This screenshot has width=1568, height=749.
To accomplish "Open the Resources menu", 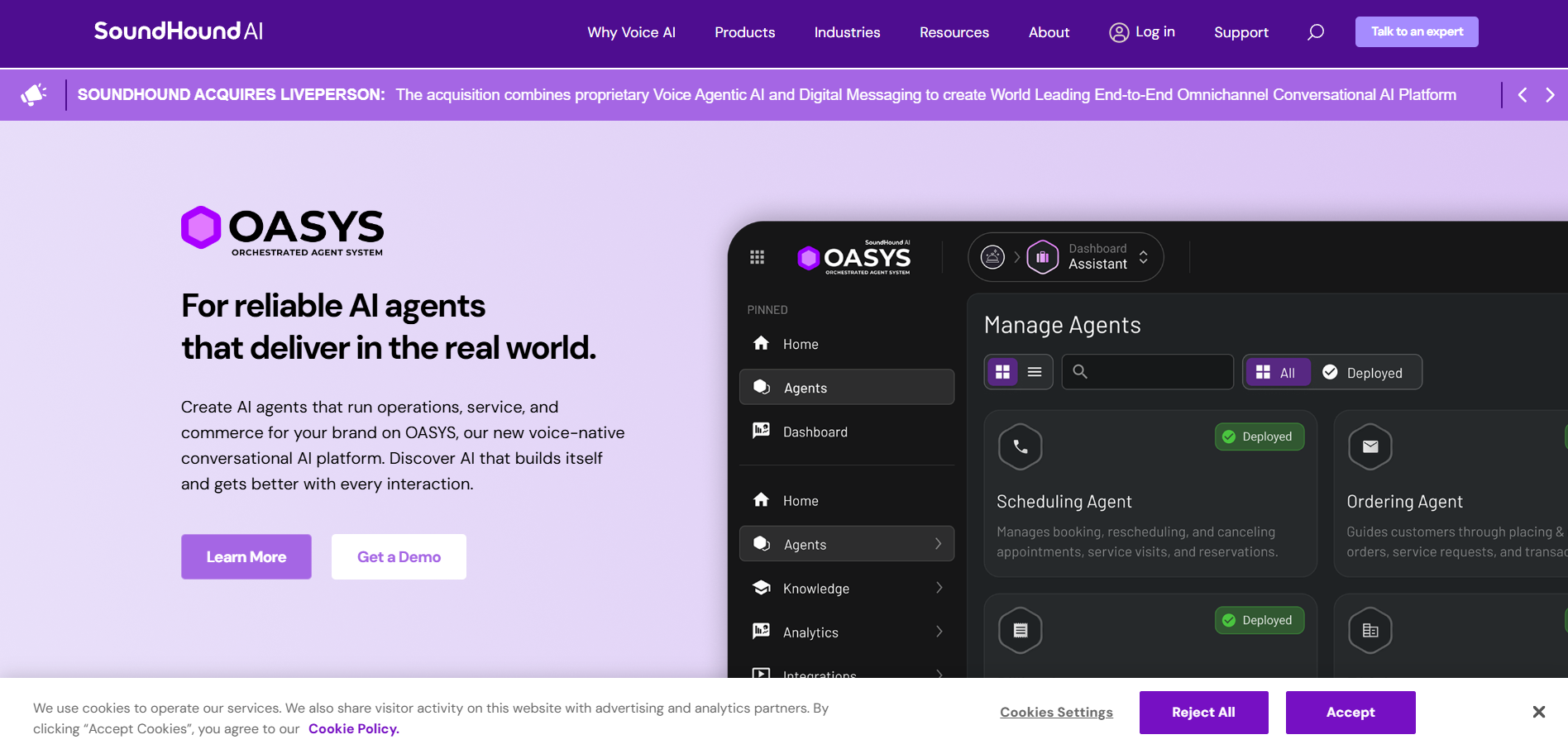I will pyautogui.click(x=954, y=32).
